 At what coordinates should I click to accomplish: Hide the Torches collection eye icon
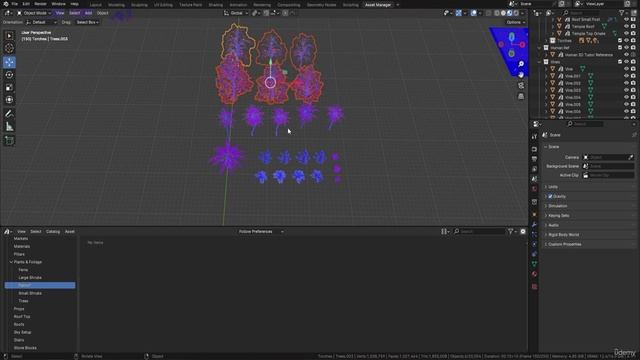click(x=626, y=41)
